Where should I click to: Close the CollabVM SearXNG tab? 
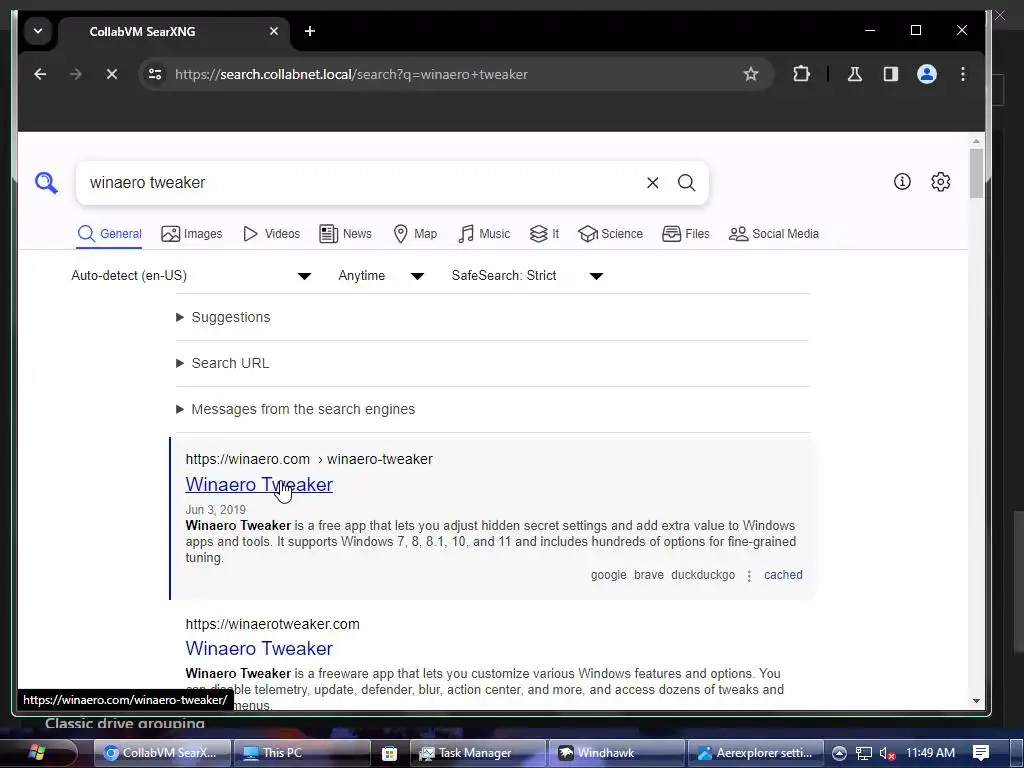pyautogui.click(x=274, y=31)
